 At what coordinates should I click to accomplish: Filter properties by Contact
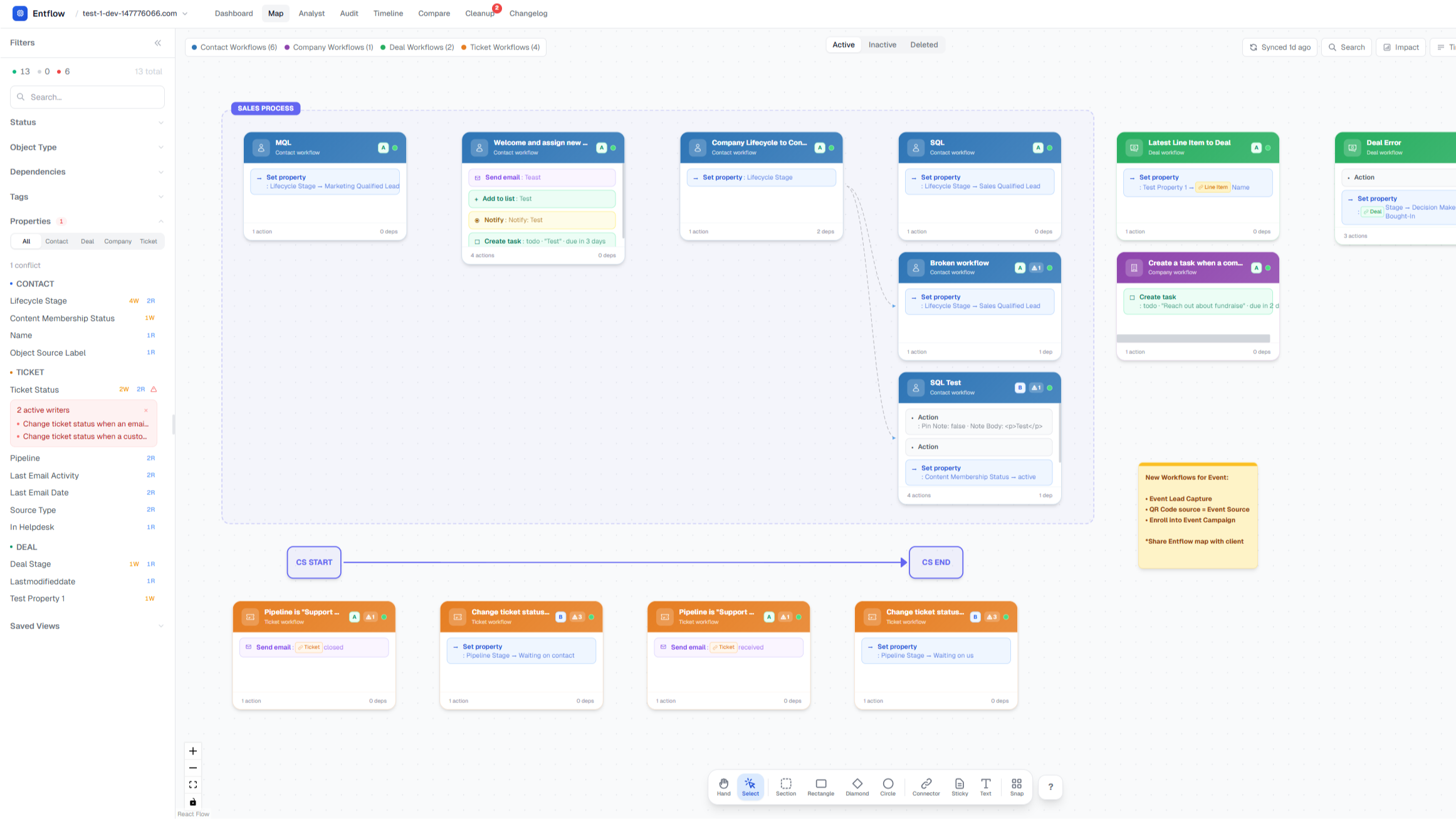point(56,241)
